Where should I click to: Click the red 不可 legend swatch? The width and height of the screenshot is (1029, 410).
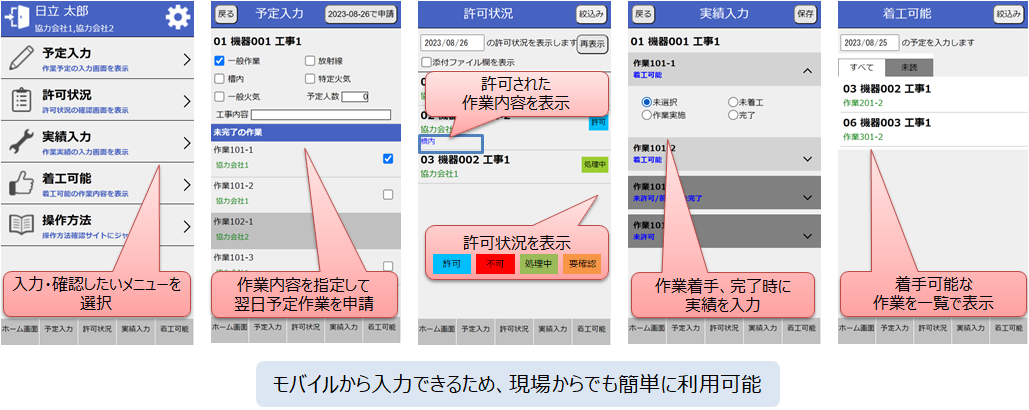coord(493,263)
